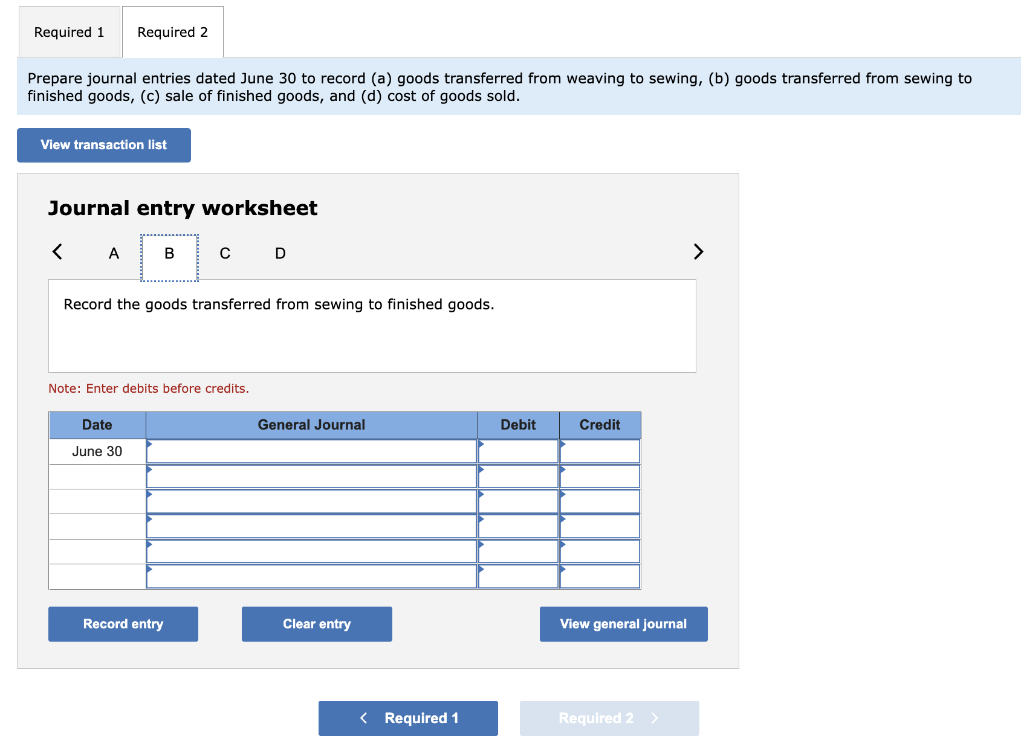
Task: Open View general journal
Action: pos(624,624)
